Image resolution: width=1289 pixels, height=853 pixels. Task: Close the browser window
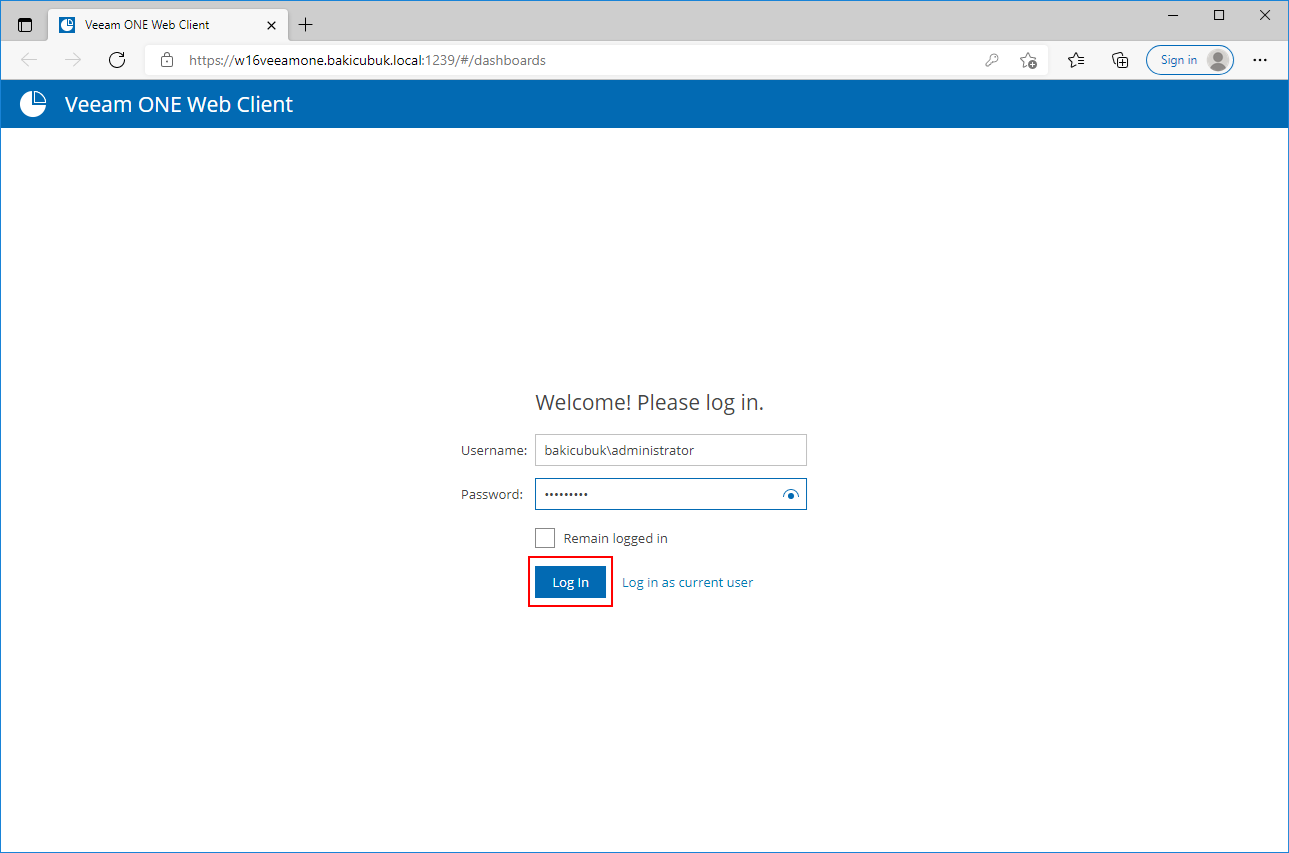coord(1265,15)
